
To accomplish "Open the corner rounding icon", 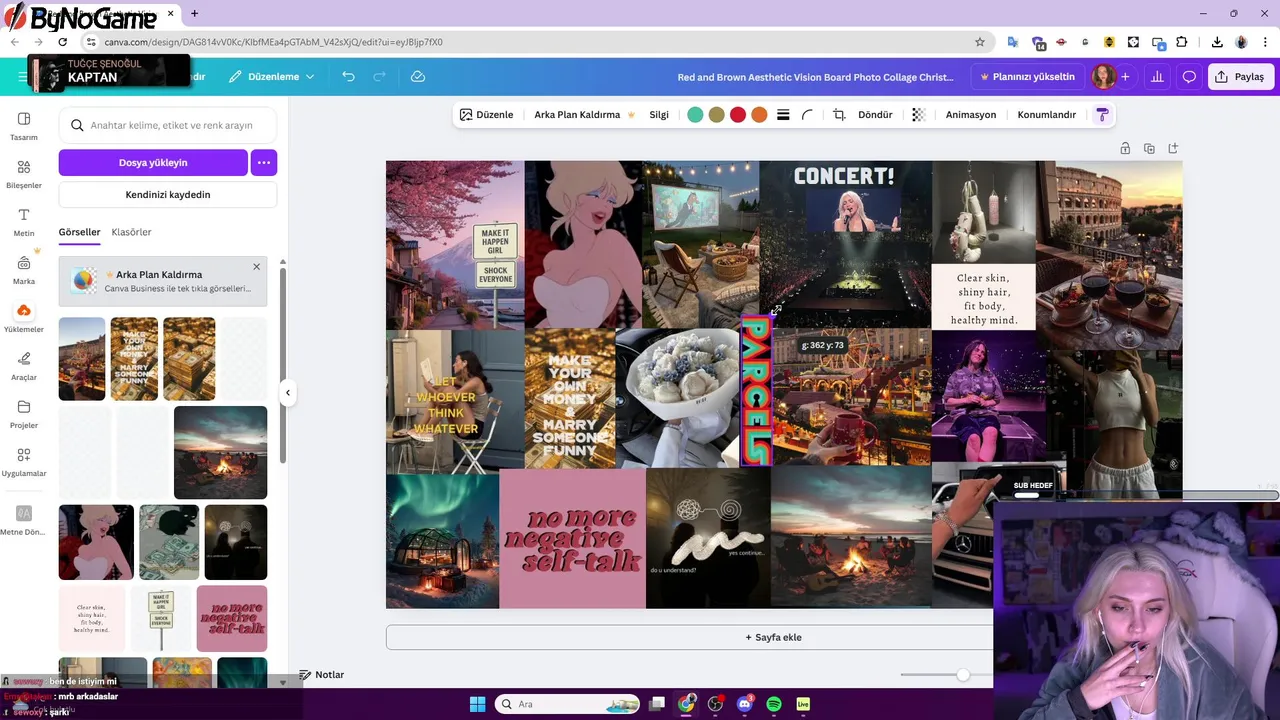I will [x=807, y=115].
